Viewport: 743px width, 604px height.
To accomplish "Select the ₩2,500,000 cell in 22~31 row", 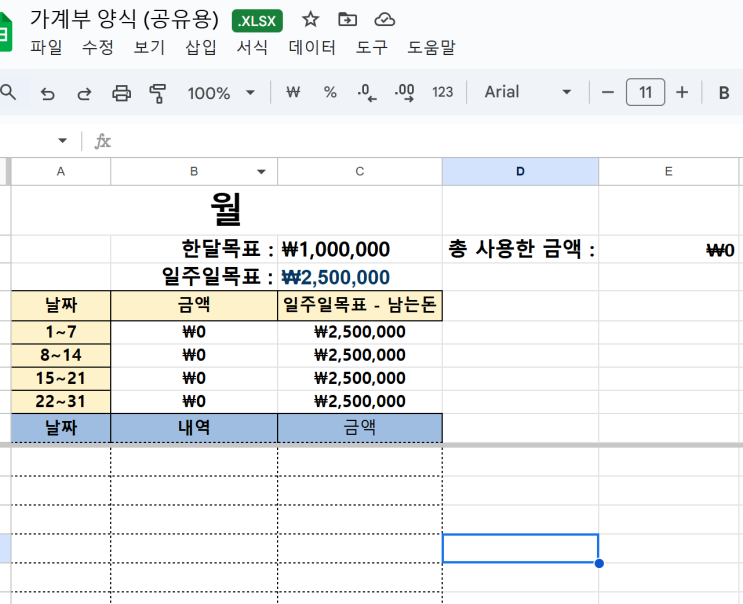I will 360,402.
